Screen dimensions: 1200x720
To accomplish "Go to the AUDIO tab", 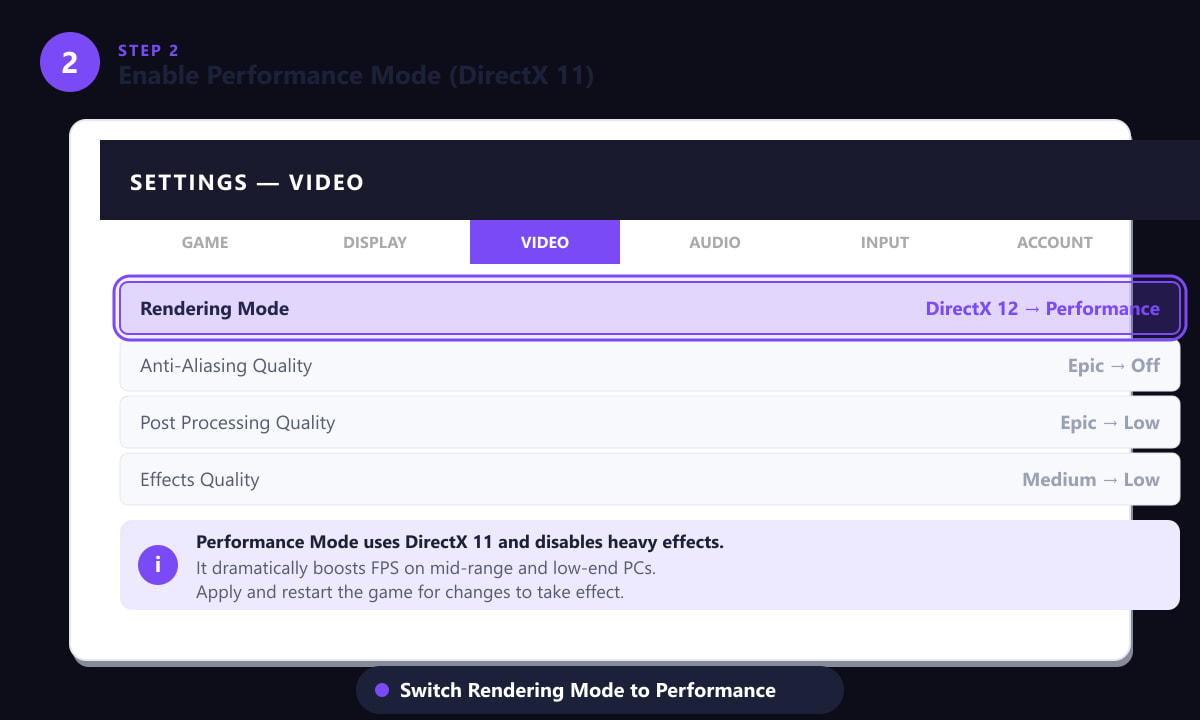I will [x=715, y=242].
